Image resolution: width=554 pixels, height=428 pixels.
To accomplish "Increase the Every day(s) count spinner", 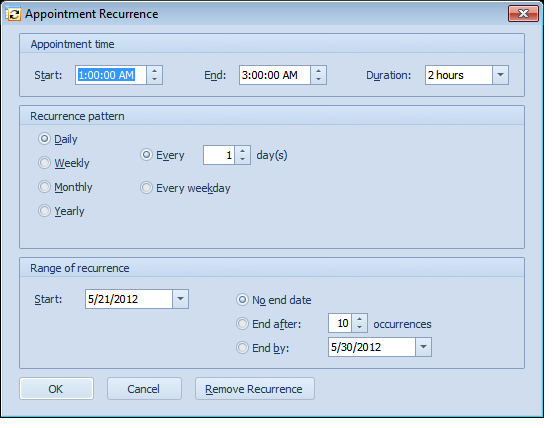I will (242, 151).
